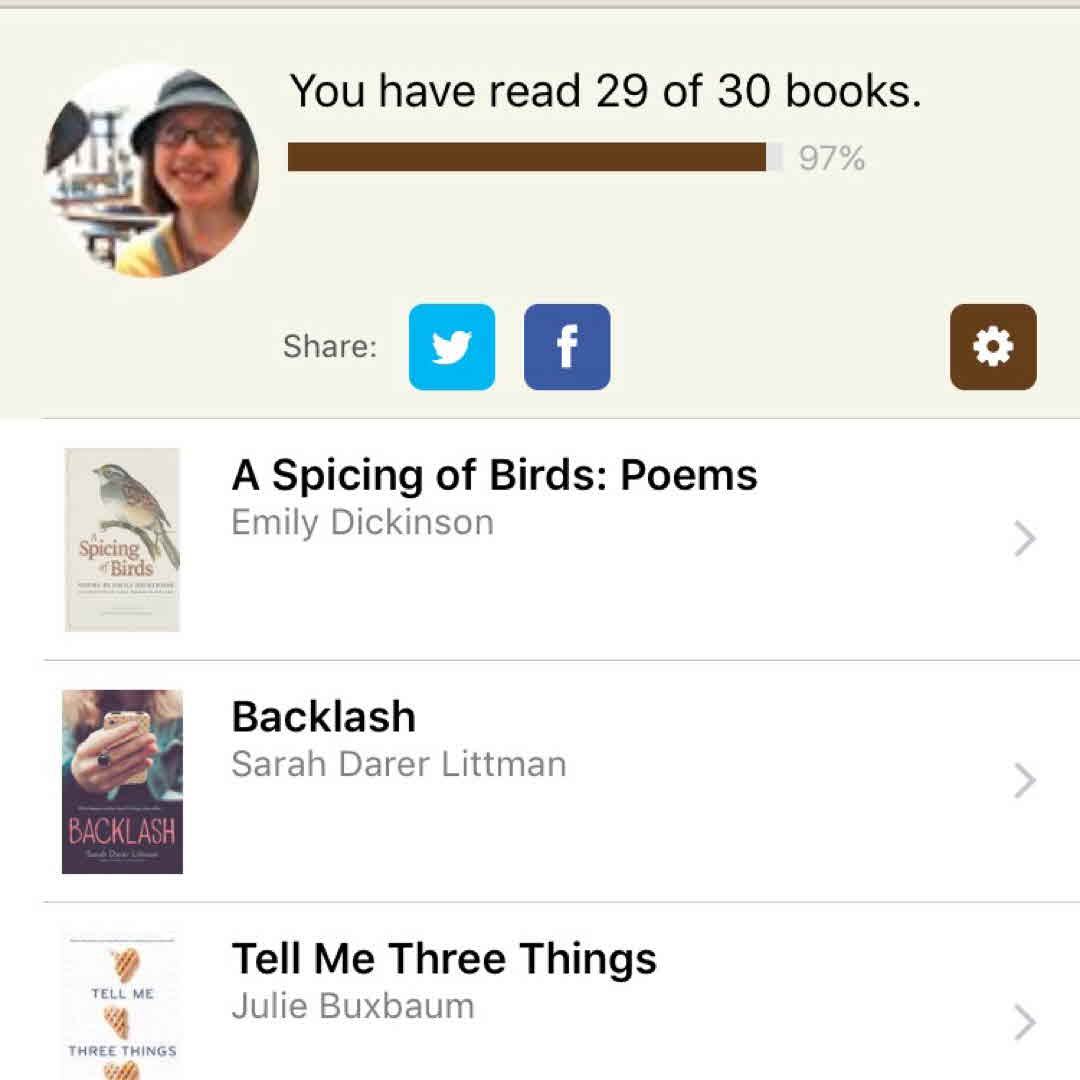Share progress on Twitter
The image size is (1080, 1080).
(451, 347)
